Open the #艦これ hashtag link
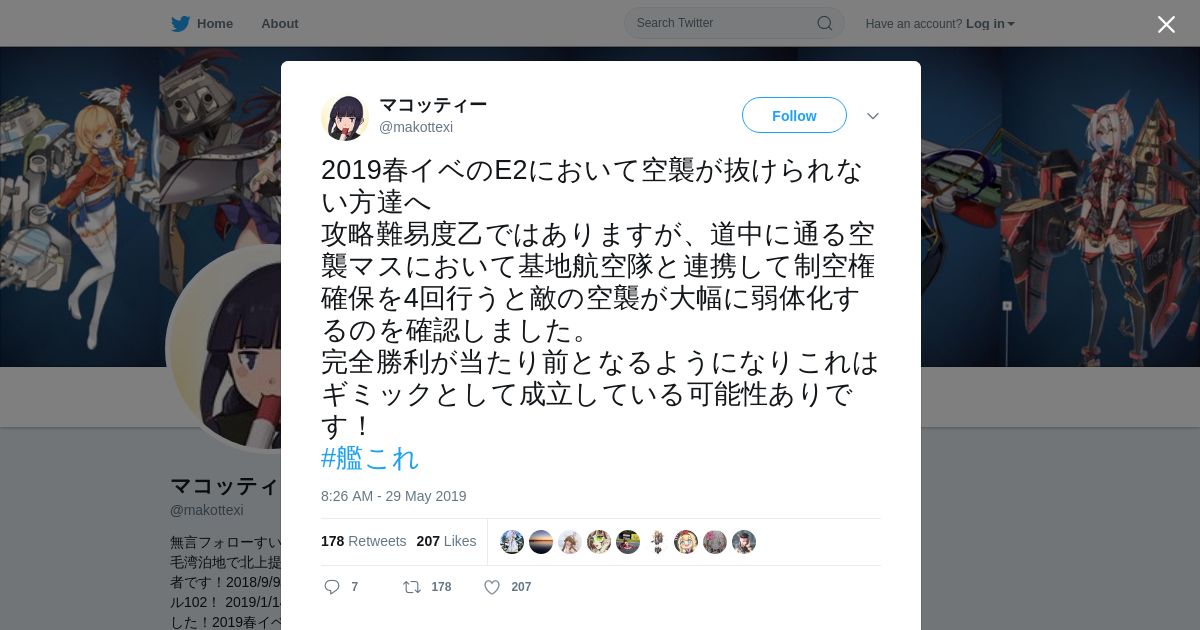Image resolution: width=1200 pixels, height=630 pixels. 370,458
